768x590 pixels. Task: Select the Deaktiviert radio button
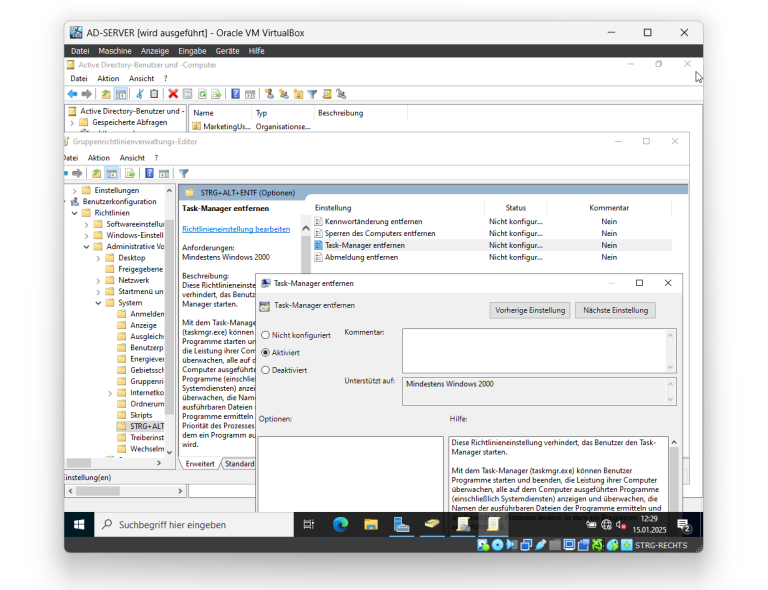266,370
